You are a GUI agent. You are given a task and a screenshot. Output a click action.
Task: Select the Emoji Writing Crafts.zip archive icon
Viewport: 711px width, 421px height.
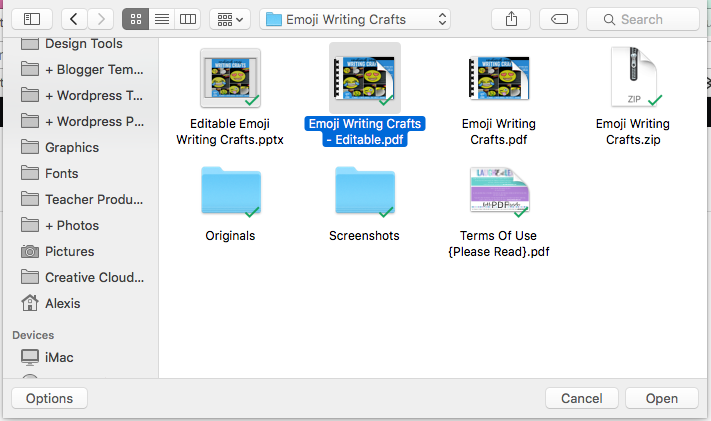[632, 78]
